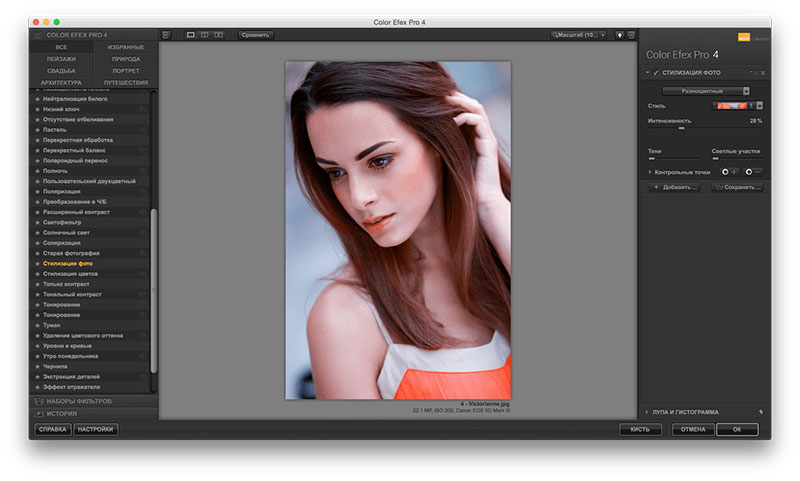Select single image view mode icon
The height and width of the screenshot is (481, 800).
(x=191, y=35)
